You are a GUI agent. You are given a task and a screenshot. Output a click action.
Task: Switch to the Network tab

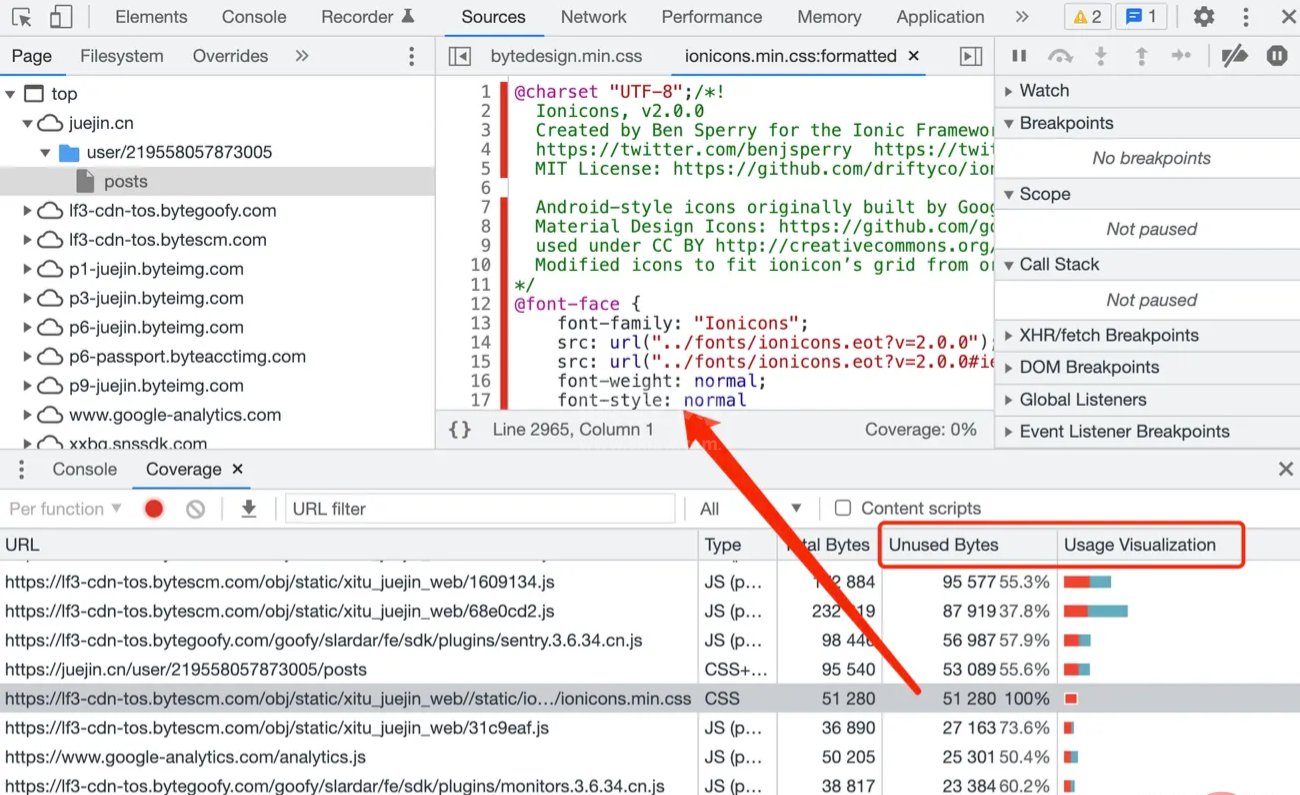point(594,17)
